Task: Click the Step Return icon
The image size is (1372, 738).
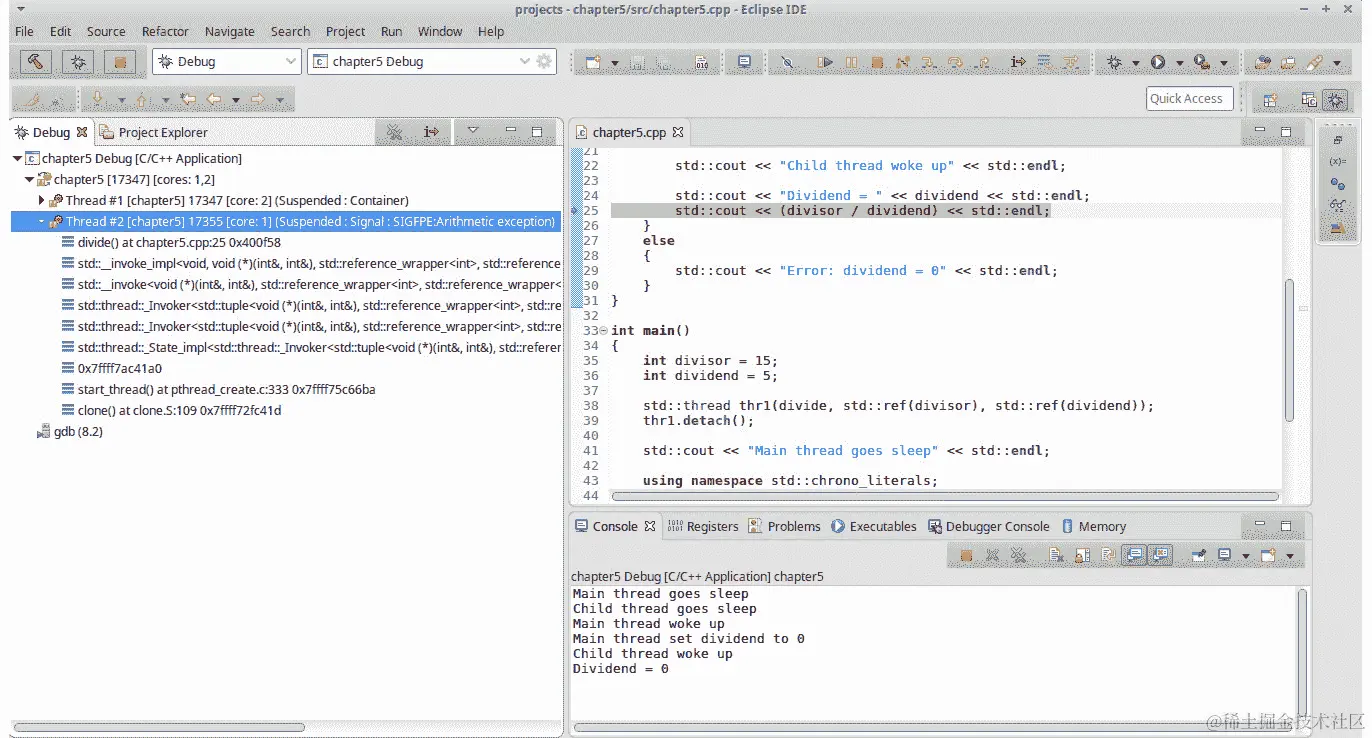Action: [x=983, y=62]
